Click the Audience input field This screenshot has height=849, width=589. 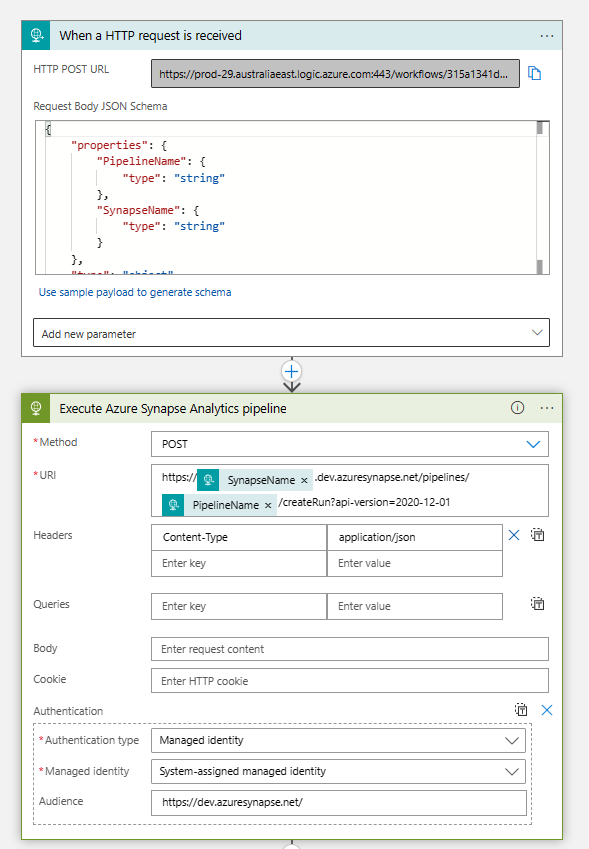pos(339,802)
